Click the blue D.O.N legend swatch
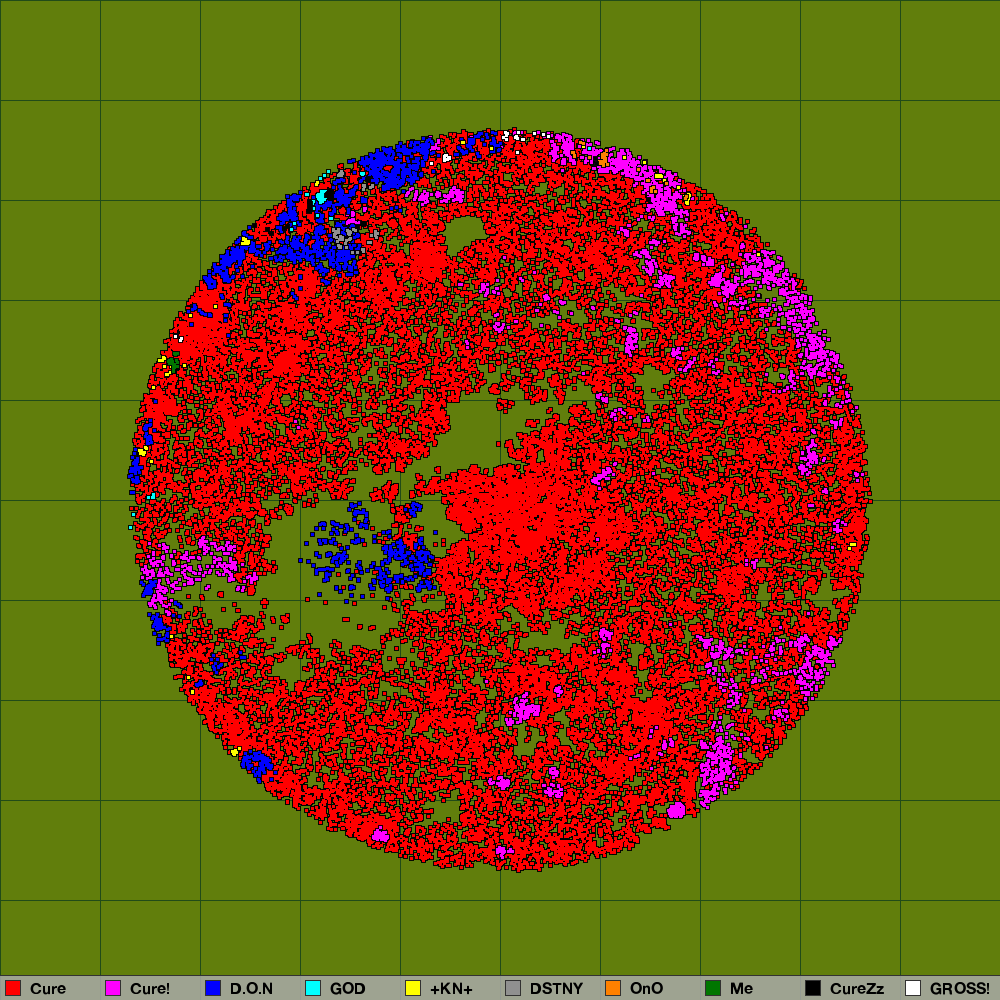Viewport: 1000px width, 1000px height. 213,988
